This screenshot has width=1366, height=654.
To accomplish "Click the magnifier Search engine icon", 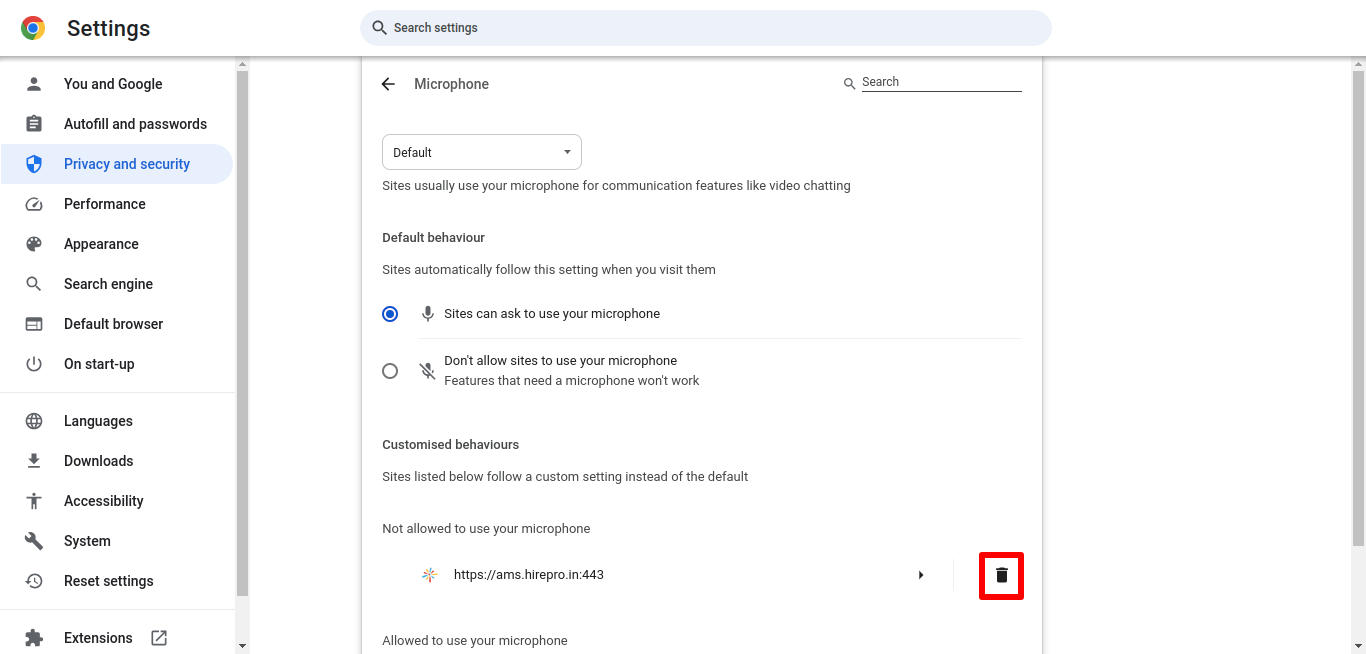I will (x=34, y=284).
